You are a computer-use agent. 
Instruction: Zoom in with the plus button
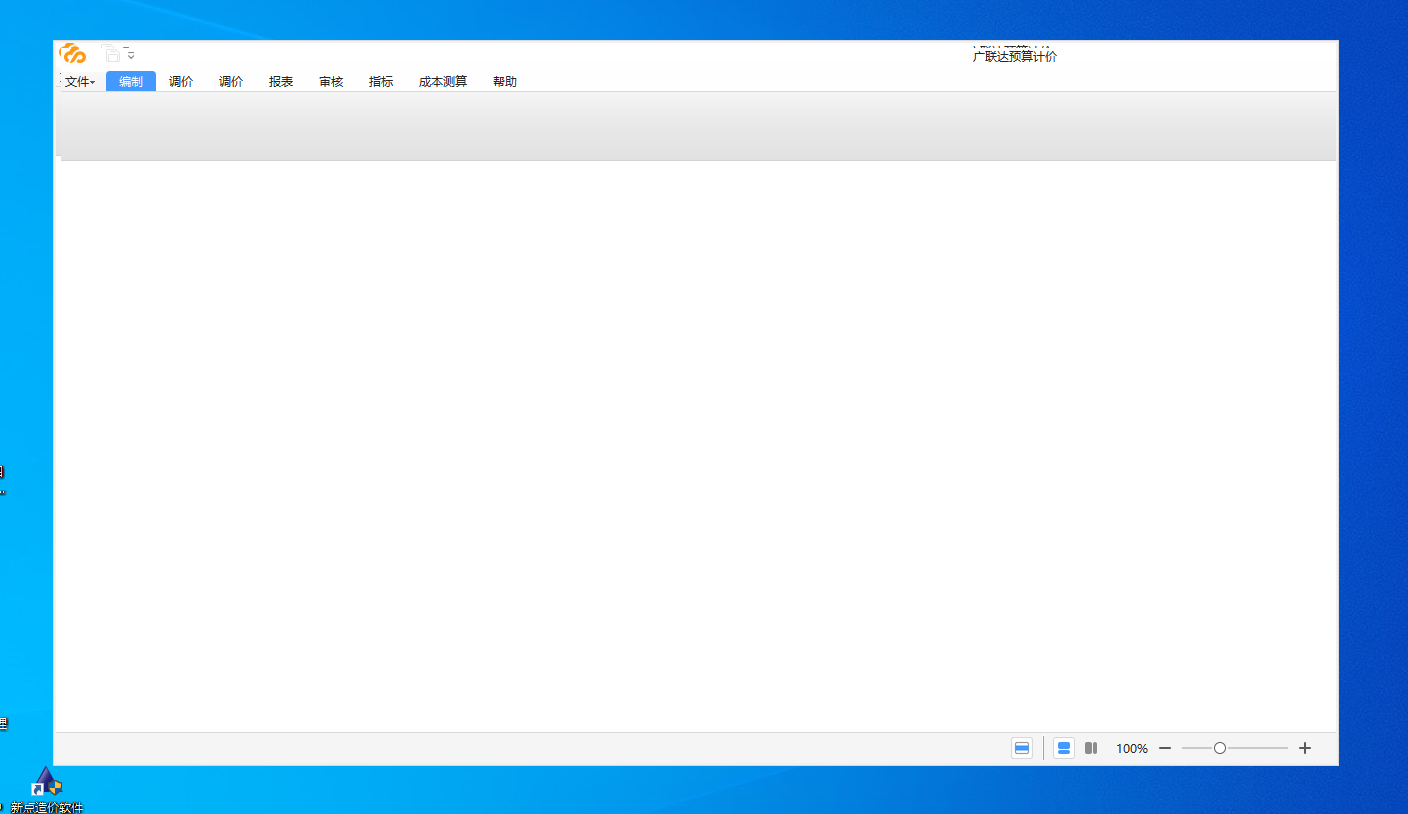tap(1305, 748)
